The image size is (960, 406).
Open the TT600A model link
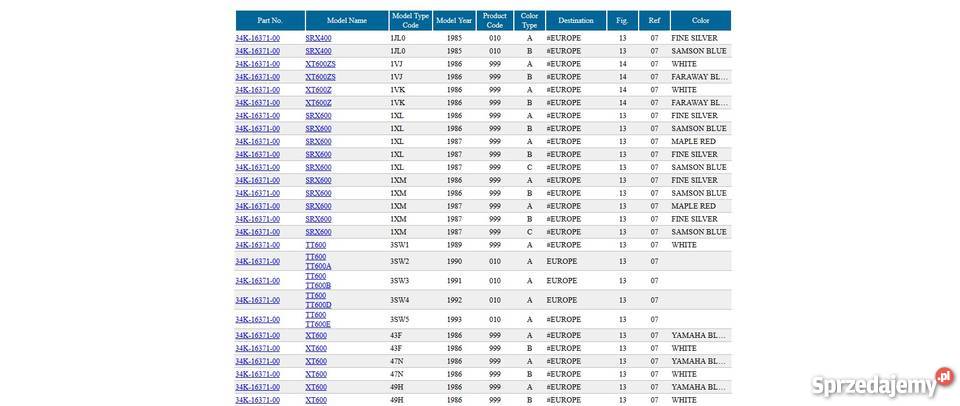point(318,266)
